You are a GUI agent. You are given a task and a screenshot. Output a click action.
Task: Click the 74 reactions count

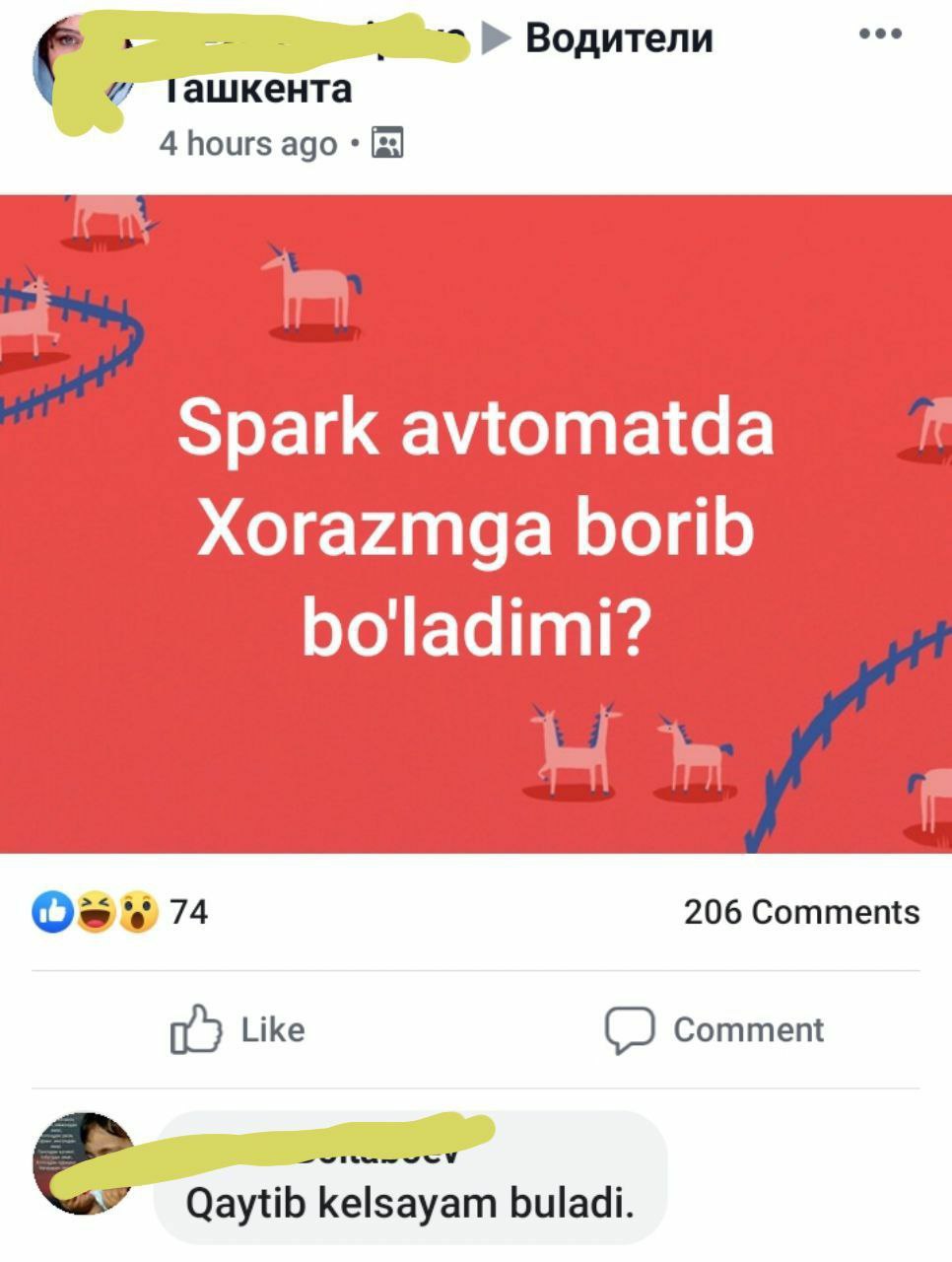coord(189,912)
